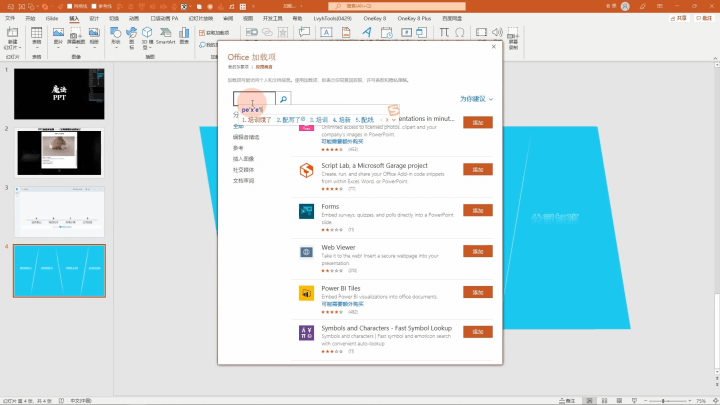Click the Text Box icon in ribbon

326,32
